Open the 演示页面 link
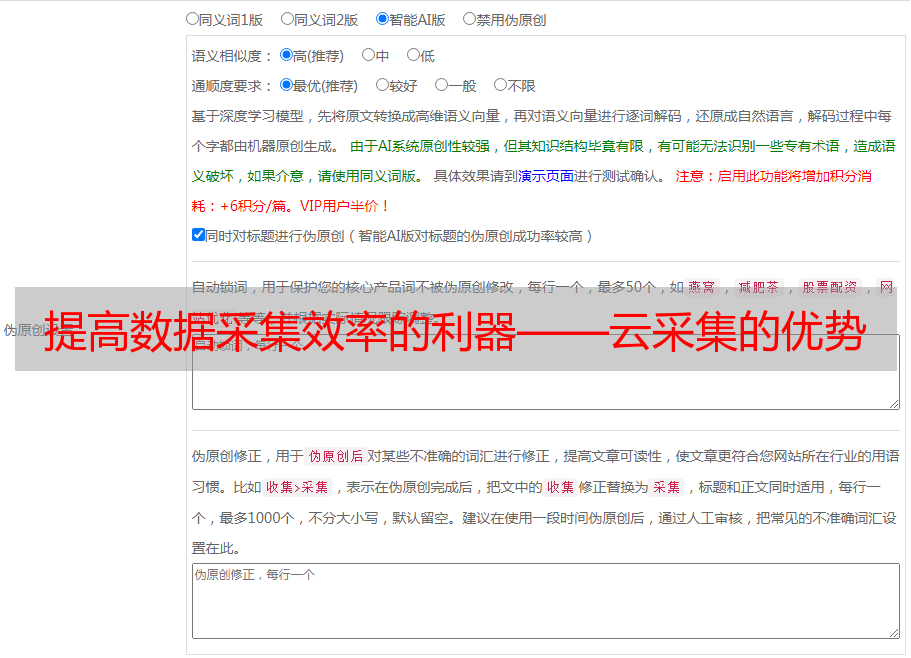Screen dimensions: 911x658 click(x=546, y=176)
